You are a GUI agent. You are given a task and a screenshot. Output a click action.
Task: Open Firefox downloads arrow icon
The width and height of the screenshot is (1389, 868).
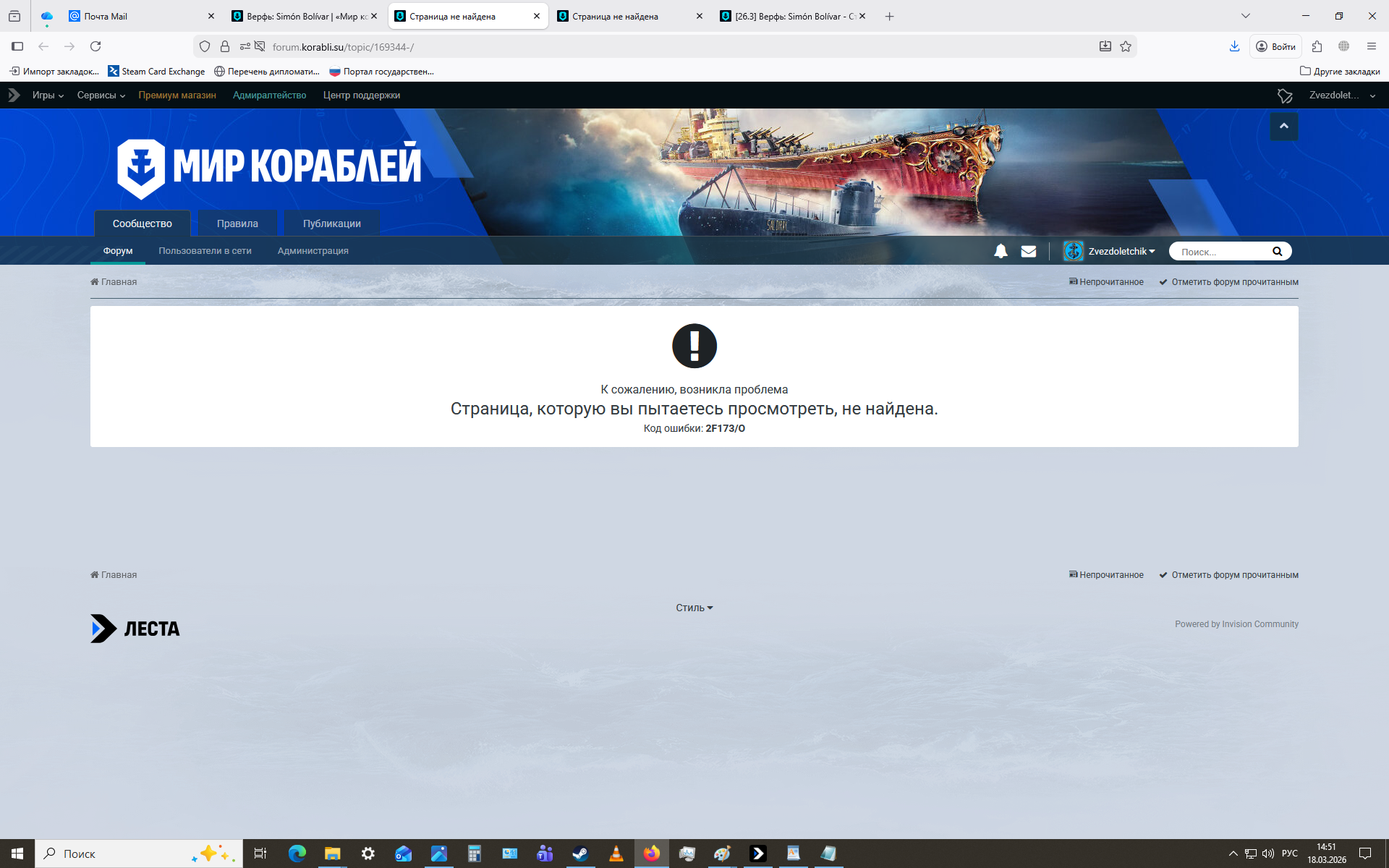[1234, 46]
